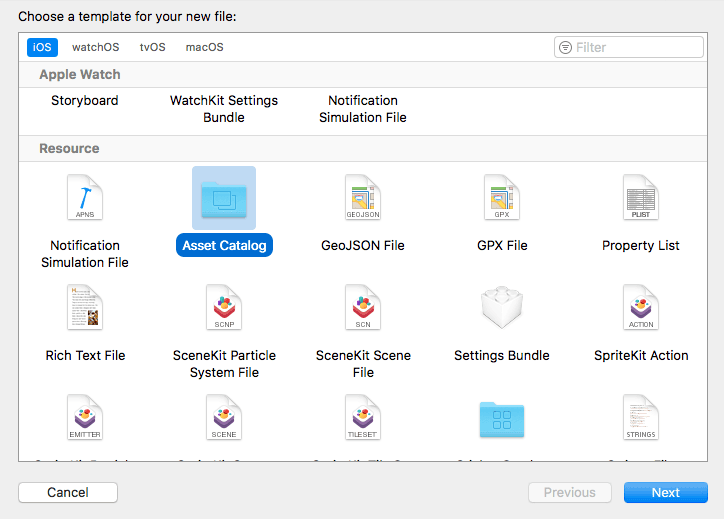Screen dimensions: 724x519
Task: Click the EMITTER file template icon
Action: [85, 418]
